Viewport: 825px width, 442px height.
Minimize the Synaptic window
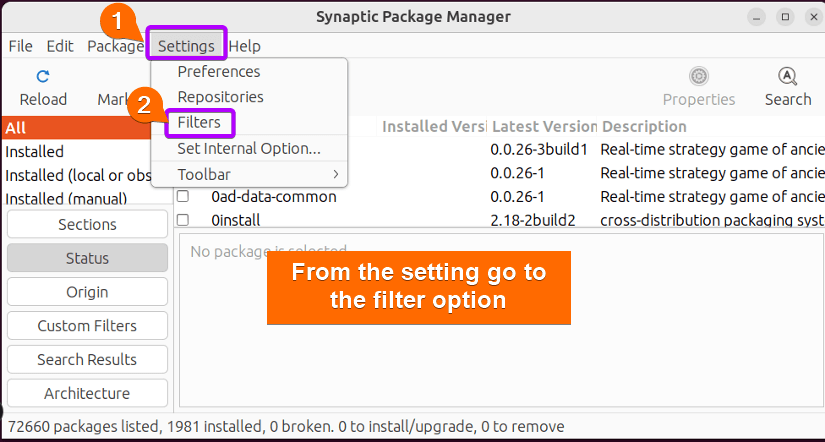click(x=757, y=17)
